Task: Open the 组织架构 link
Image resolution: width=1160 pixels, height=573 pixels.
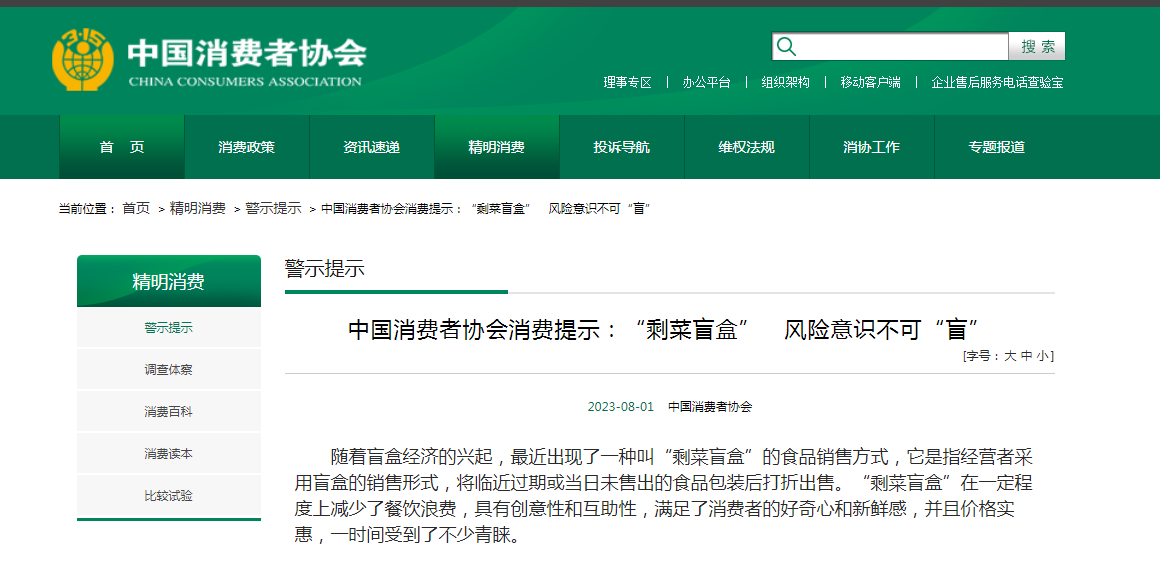Action: coord(786,82)
